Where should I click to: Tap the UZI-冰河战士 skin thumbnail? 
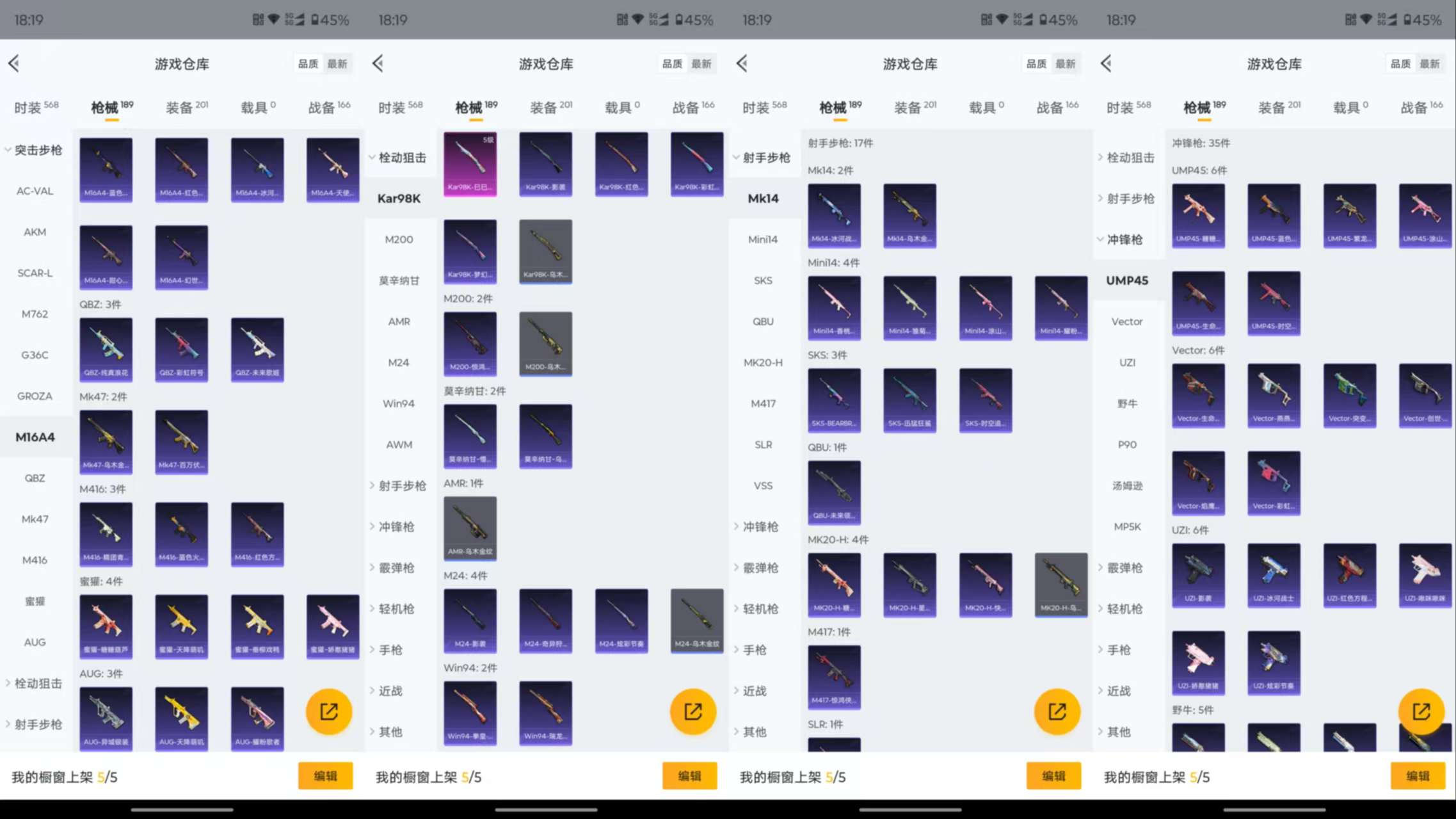(x=1273, y=575)
